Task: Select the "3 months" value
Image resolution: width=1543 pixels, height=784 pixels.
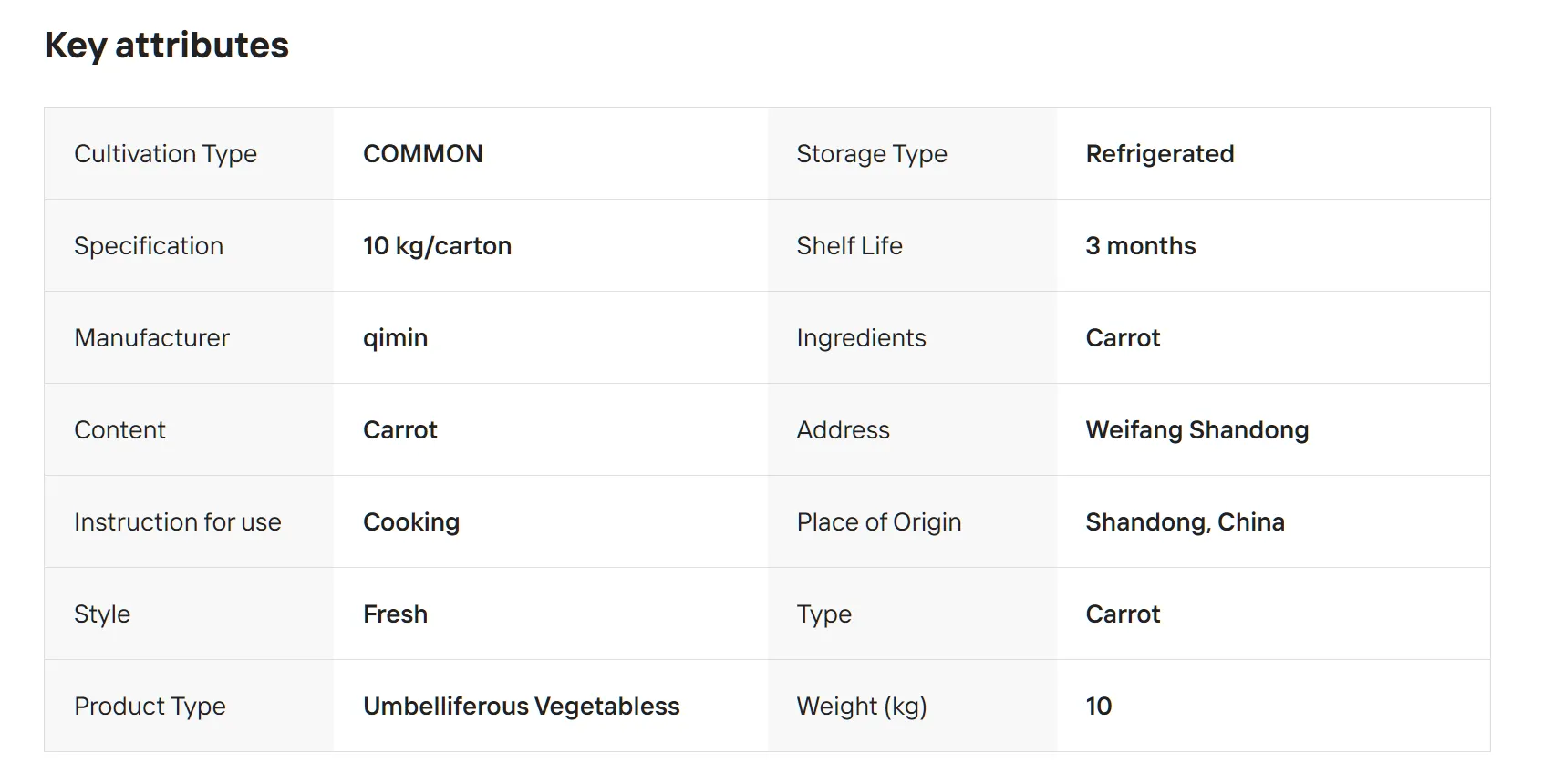Action: [1140, 246]
